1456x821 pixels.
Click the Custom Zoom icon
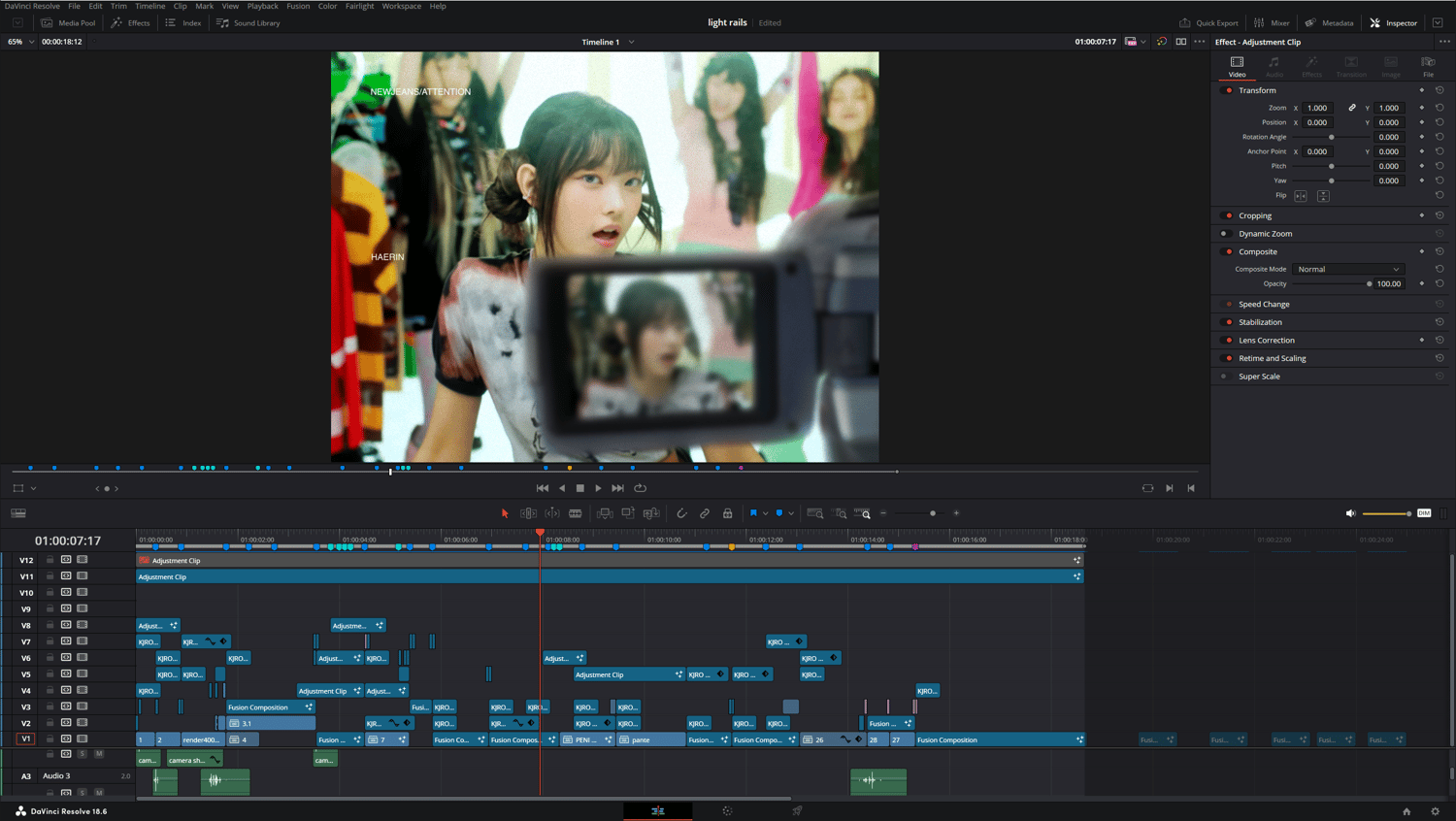[862, 513]
